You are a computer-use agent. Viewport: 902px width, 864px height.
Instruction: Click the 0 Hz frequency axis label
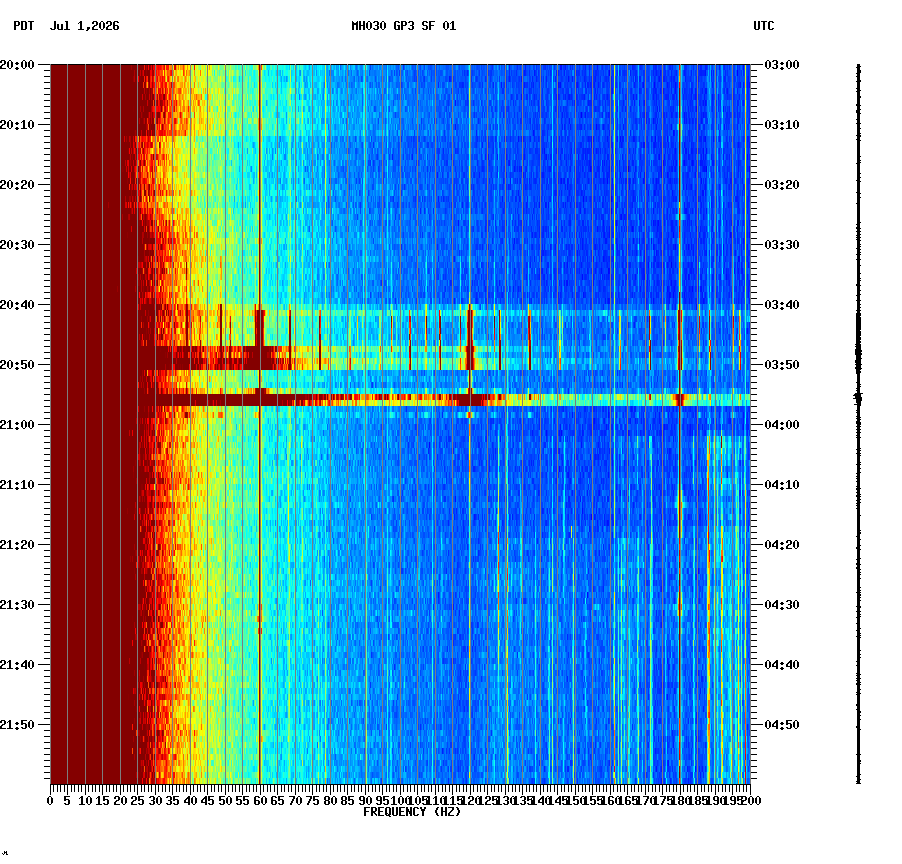click(x=51, y=801)
